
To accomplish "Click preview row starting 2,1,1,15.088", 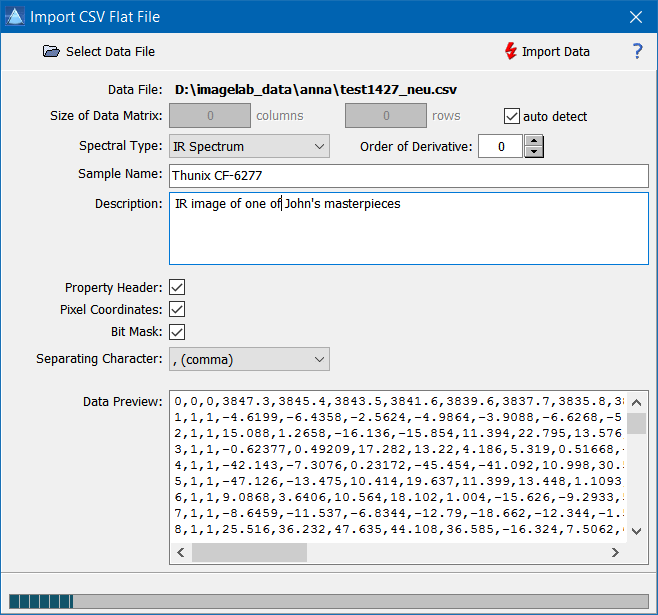I will pyautogui.click(x=399, y=433).
